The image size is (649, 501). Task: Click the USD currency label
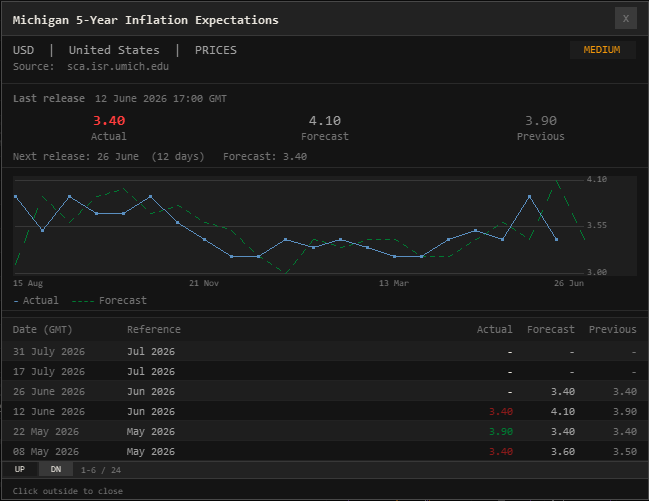click(x=24, y=50)
